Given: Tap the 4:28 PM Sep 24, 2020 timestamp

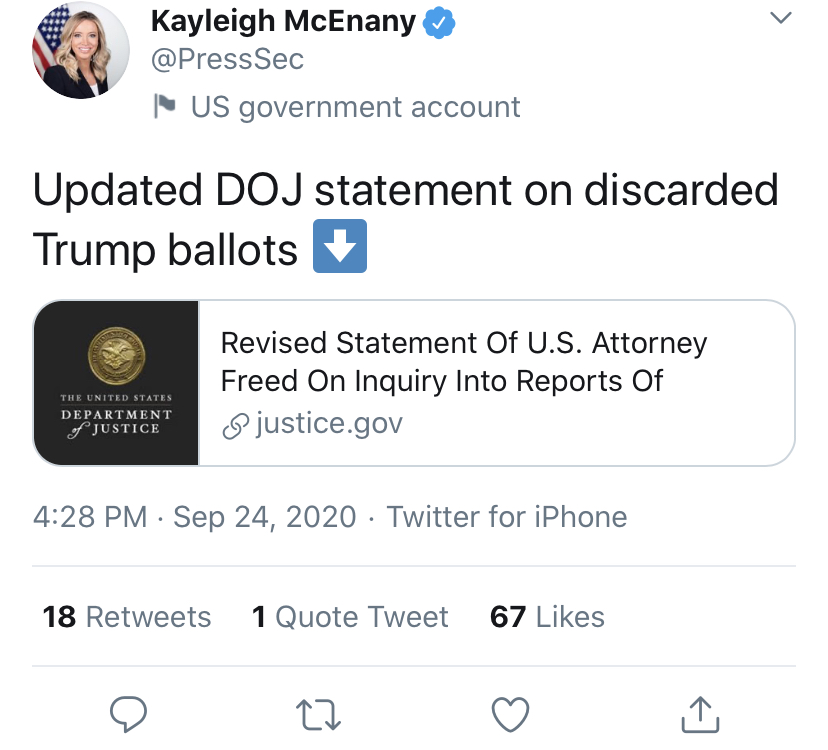Looking at the screenshot, I should coord(194,517).
